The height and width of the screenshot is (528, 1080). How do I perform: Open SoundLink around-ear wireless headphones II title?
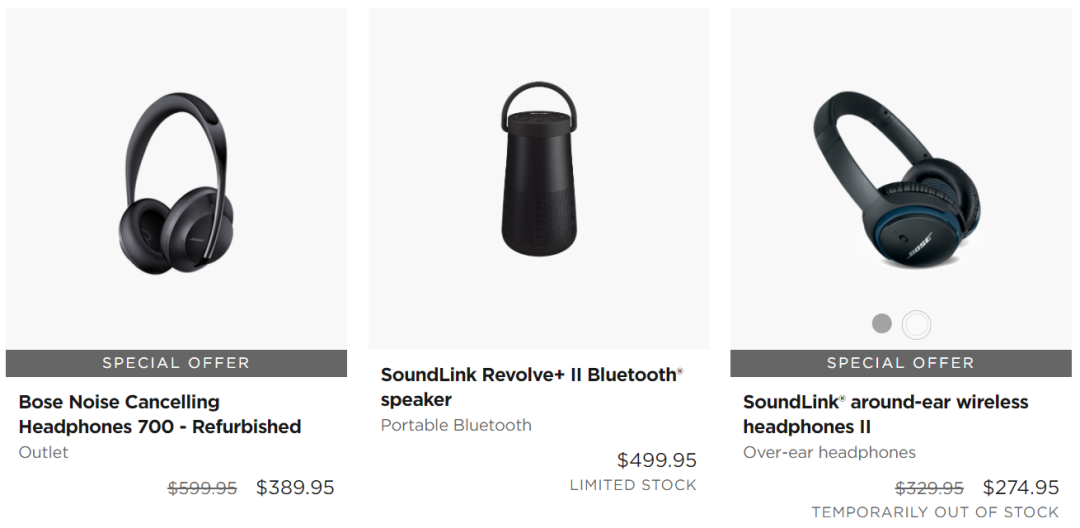(885, 414)
